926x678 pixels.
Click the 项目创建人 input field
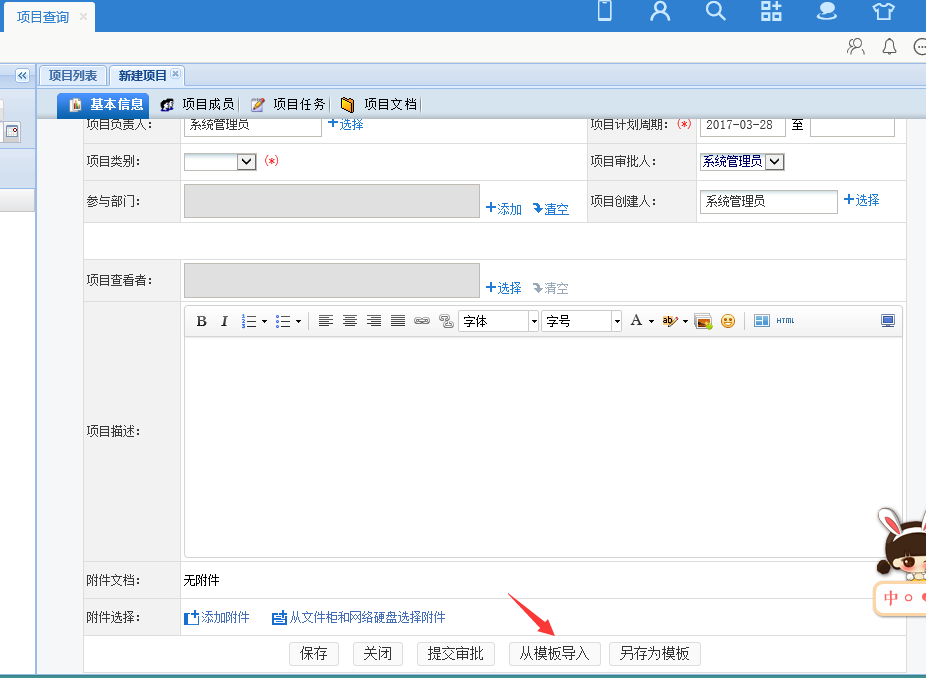point(768,201)
